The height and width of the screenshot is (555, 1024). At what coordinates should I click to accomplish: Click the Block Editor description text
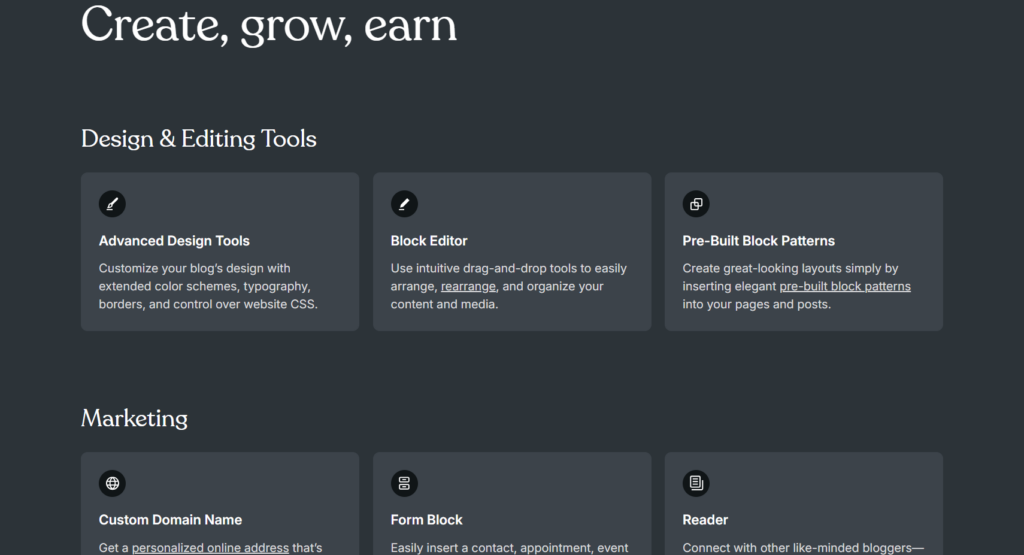509,287
